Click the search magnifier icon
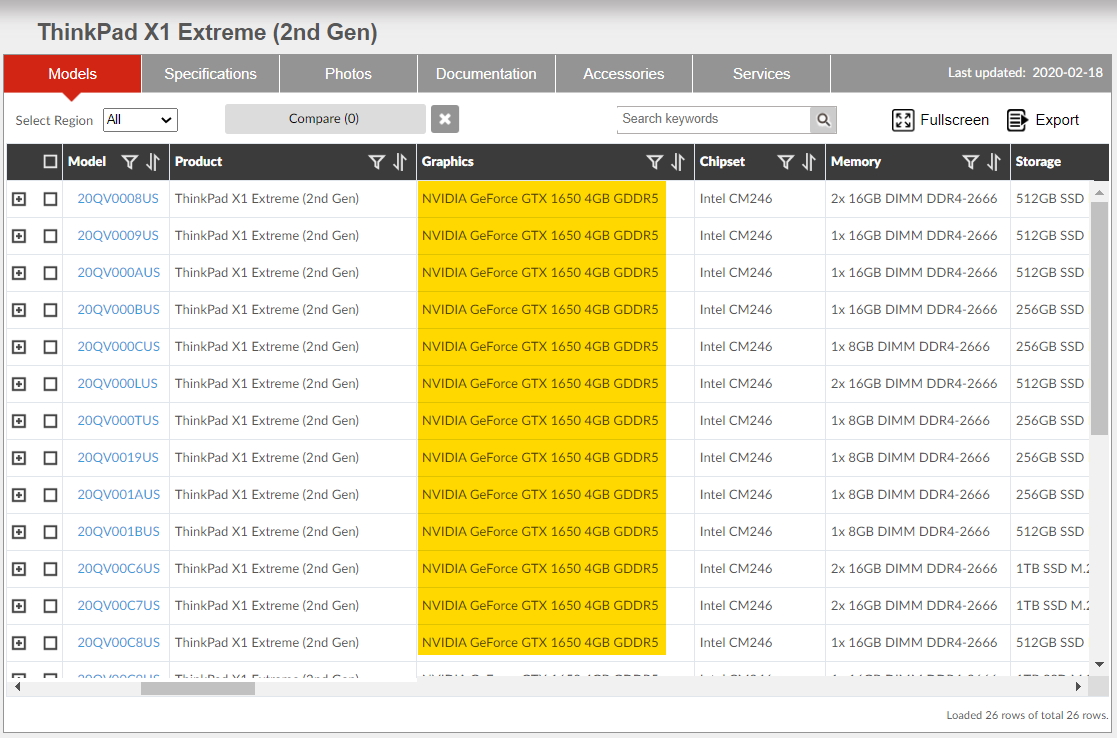 point(824,120)
